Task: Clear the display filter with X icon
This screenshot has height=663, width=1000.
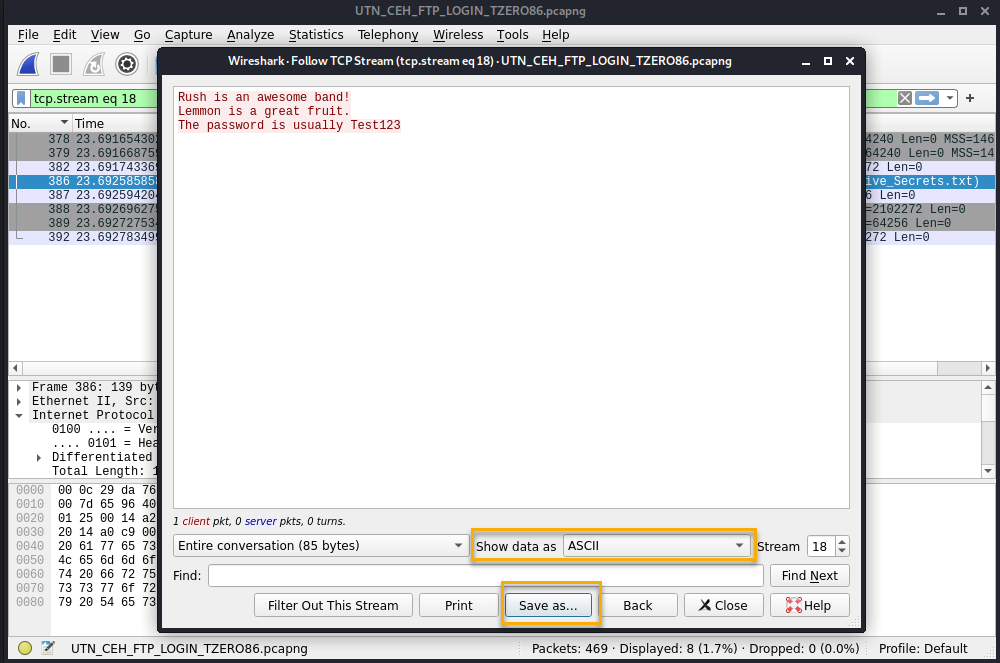Action: tap(904, 98)
